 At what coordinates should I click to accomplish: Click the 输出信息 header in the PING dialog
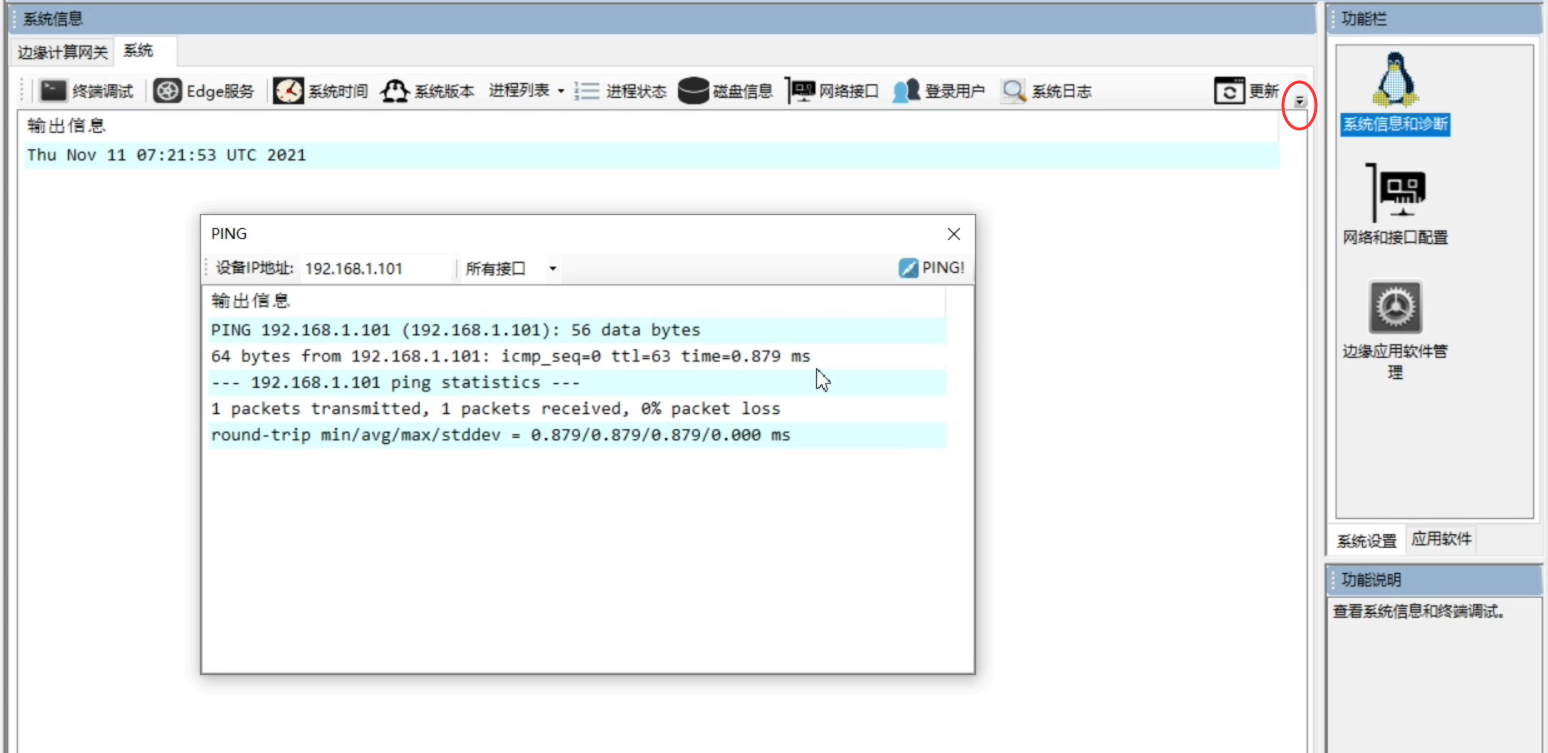(576, 301)
